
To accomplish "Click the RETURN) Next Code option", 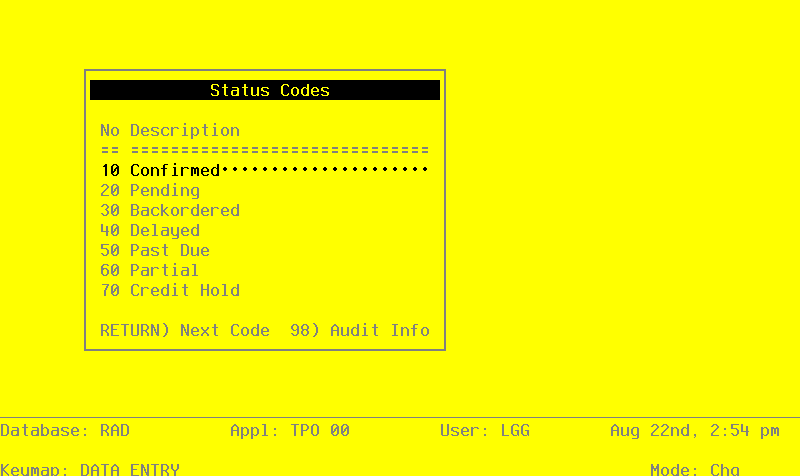I will coord(185,331).
